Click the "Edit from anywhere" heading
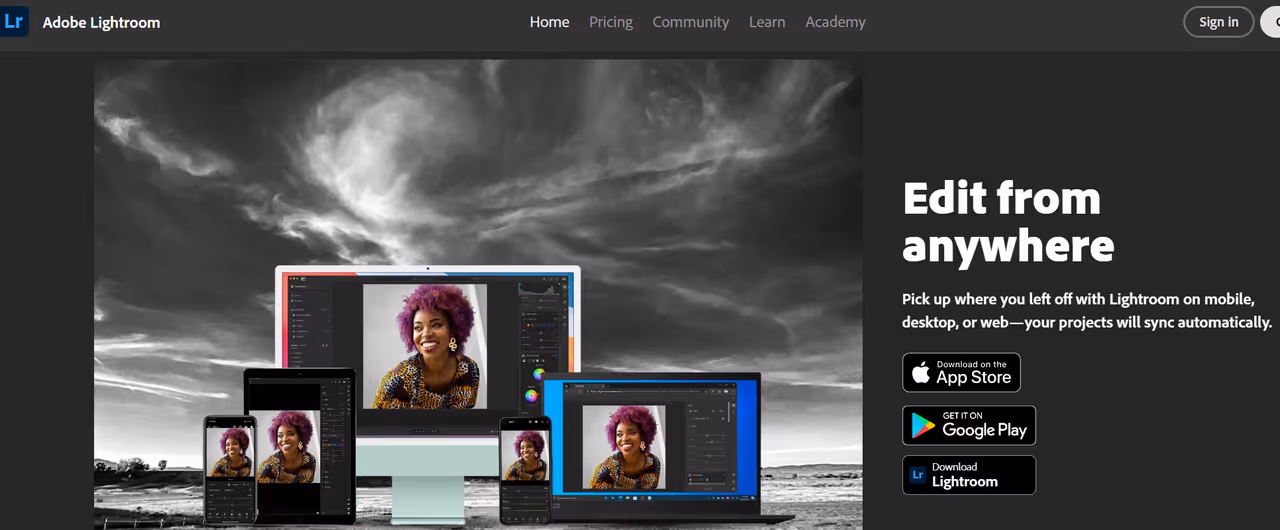This screenshot has height=530, width=1280. coord(1008,221)
